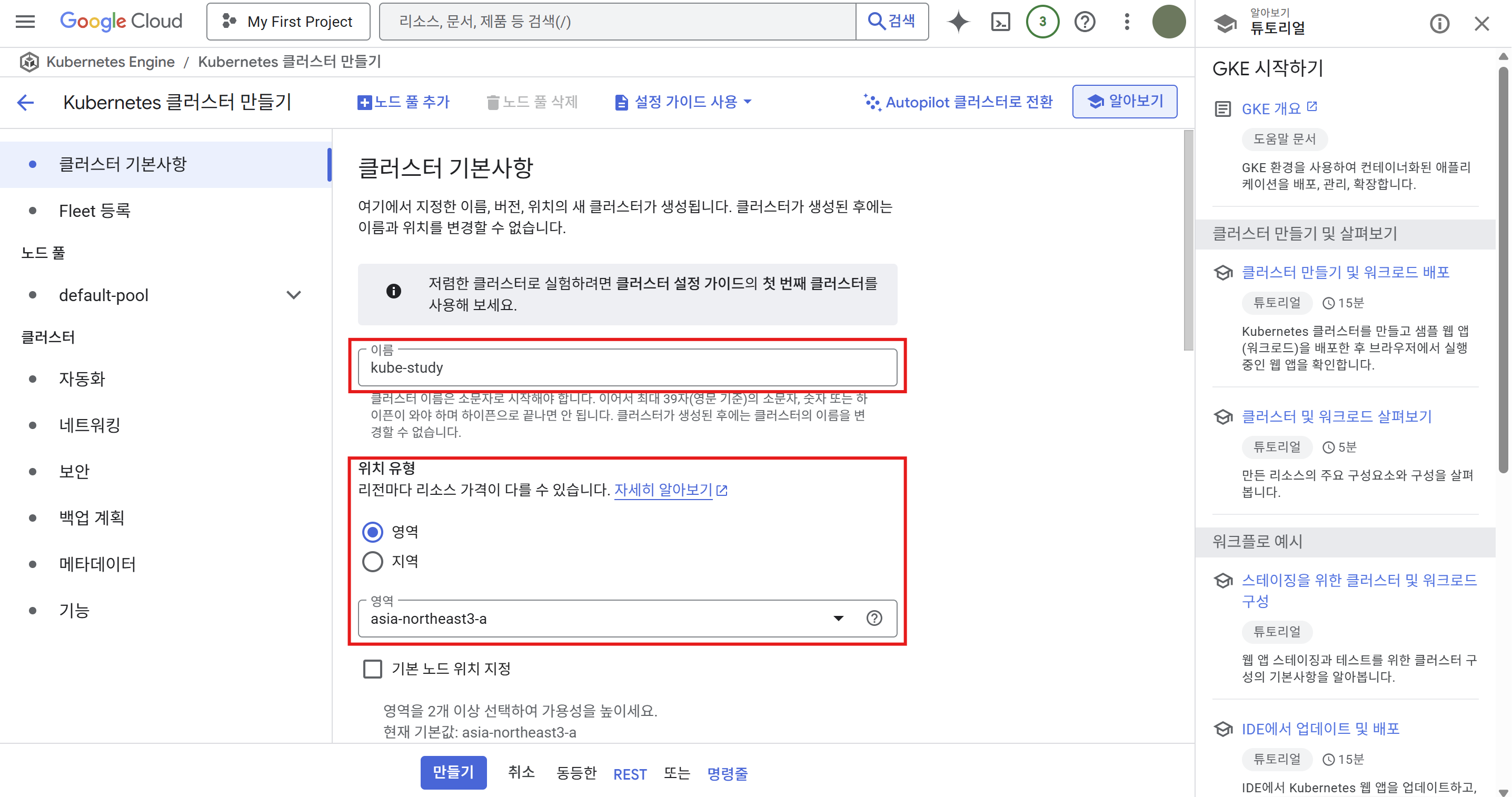Viewport: 1512px width, 797px height.
Task: Activate Cloud Shell terminal icon
Action: coord(1000,22)
